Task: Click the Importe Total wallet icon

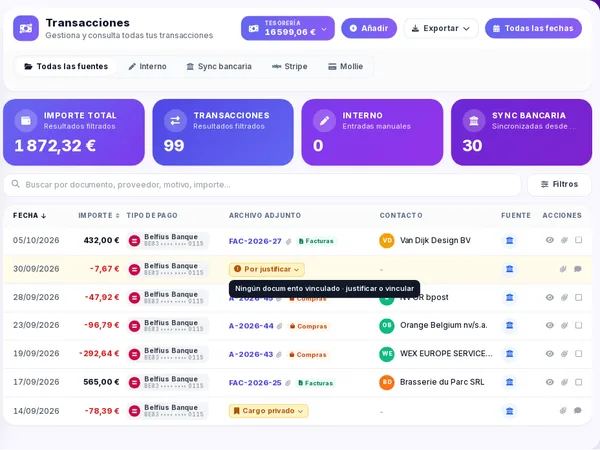Action: coord(26,121)
